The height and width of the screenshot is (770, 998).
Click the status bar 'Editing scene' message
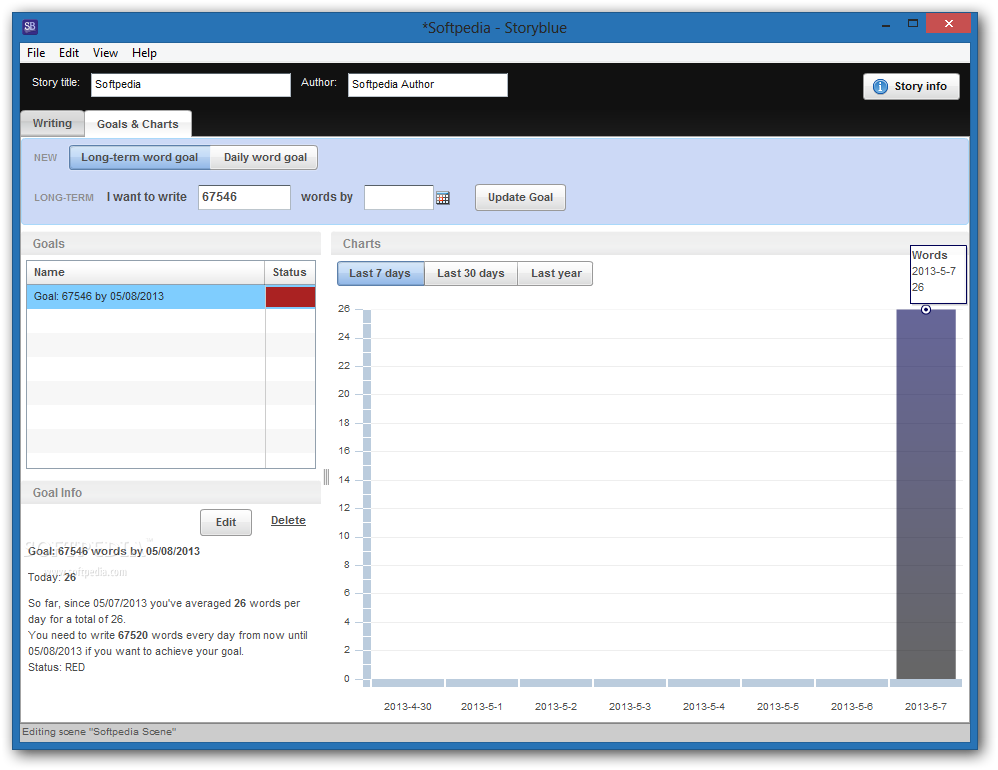[x=99, y=732]
